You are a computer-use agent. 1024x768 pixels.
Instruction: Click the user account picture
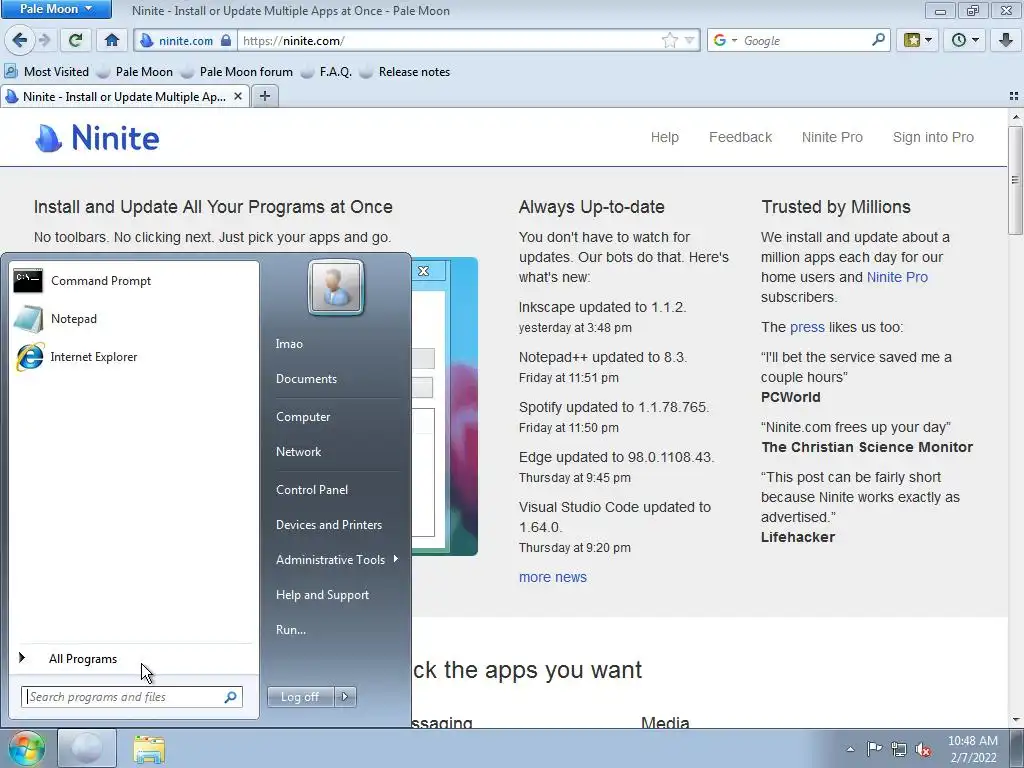336,287
